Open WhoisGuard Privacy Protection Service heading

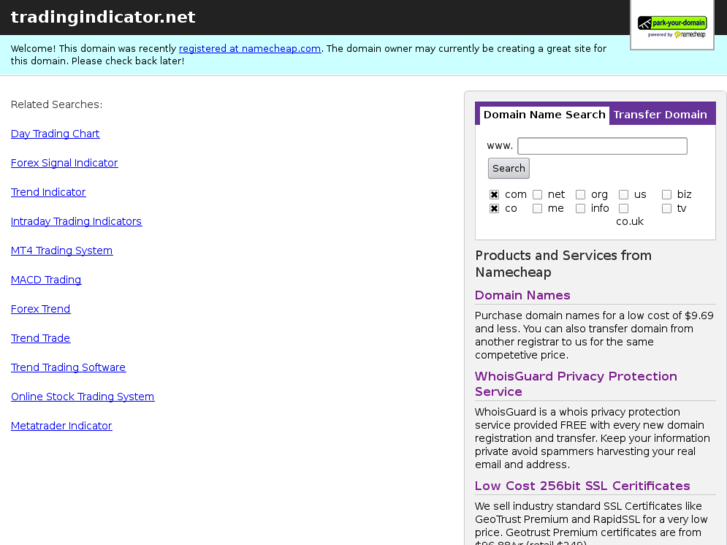[x=576, y=384]
